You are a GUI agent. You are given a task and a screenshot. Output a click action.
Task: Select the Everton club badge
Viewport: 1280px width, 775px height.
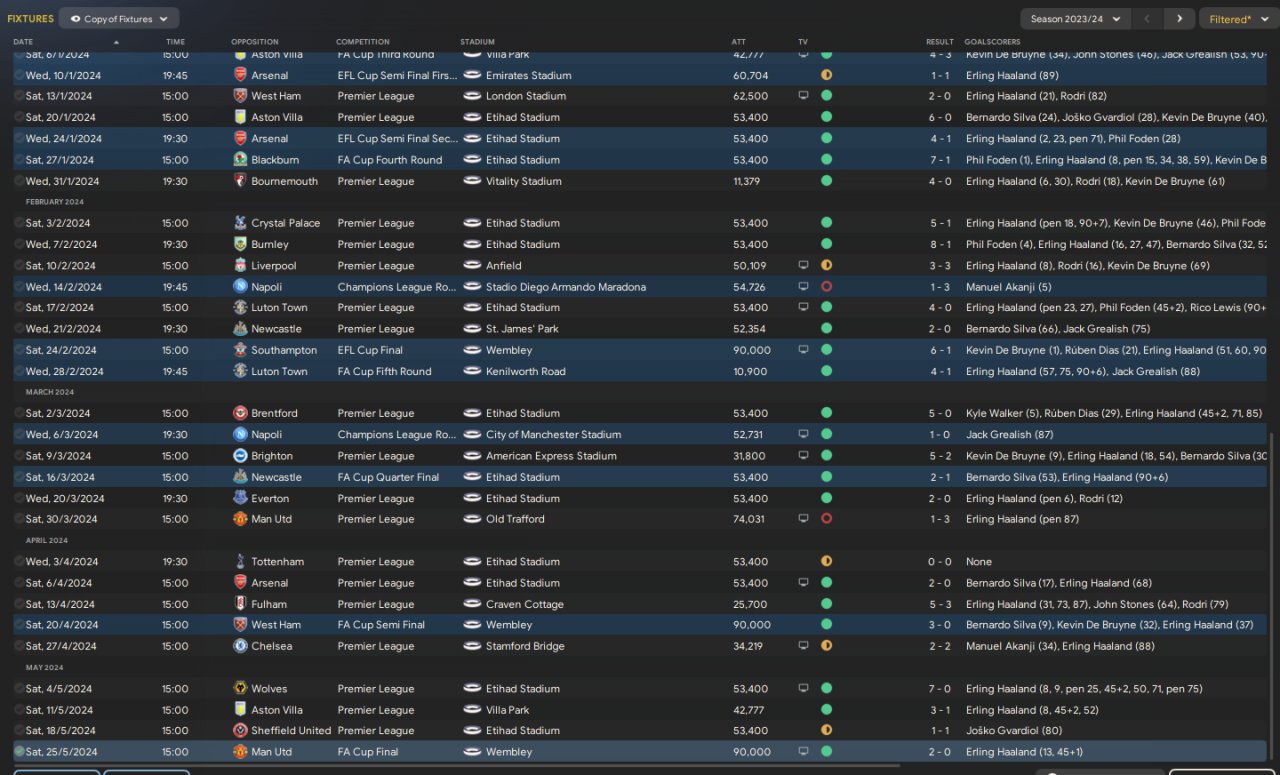(x=240, y=498)
